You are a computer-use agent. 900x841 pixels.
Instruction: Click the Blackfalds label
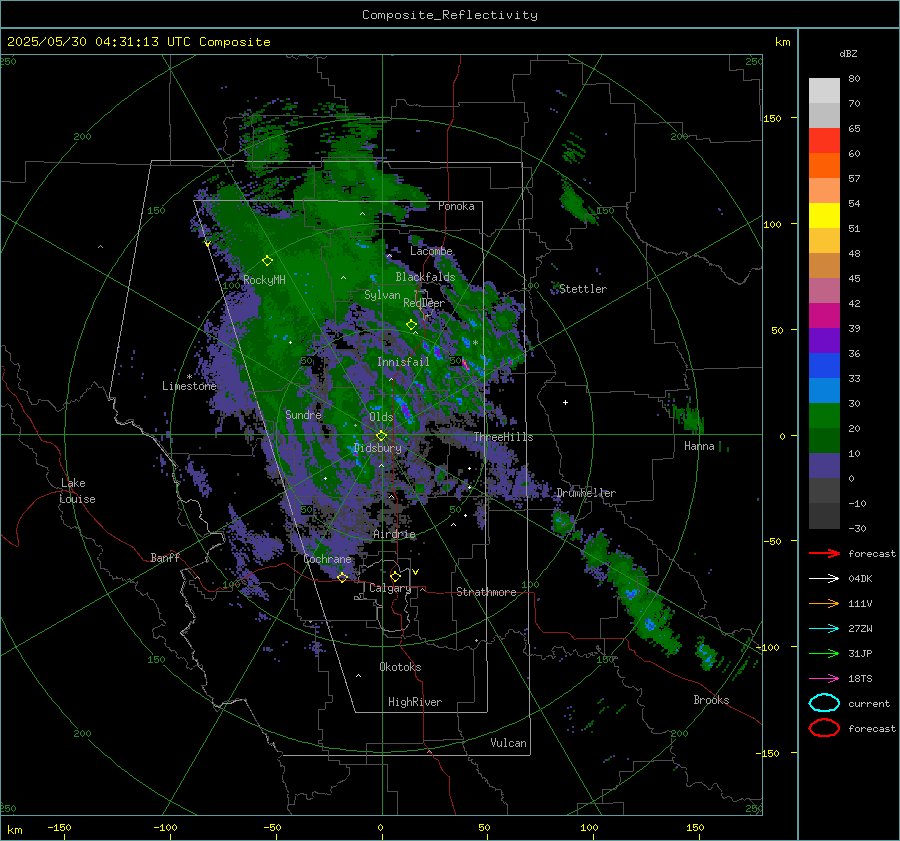coord(425,277)
